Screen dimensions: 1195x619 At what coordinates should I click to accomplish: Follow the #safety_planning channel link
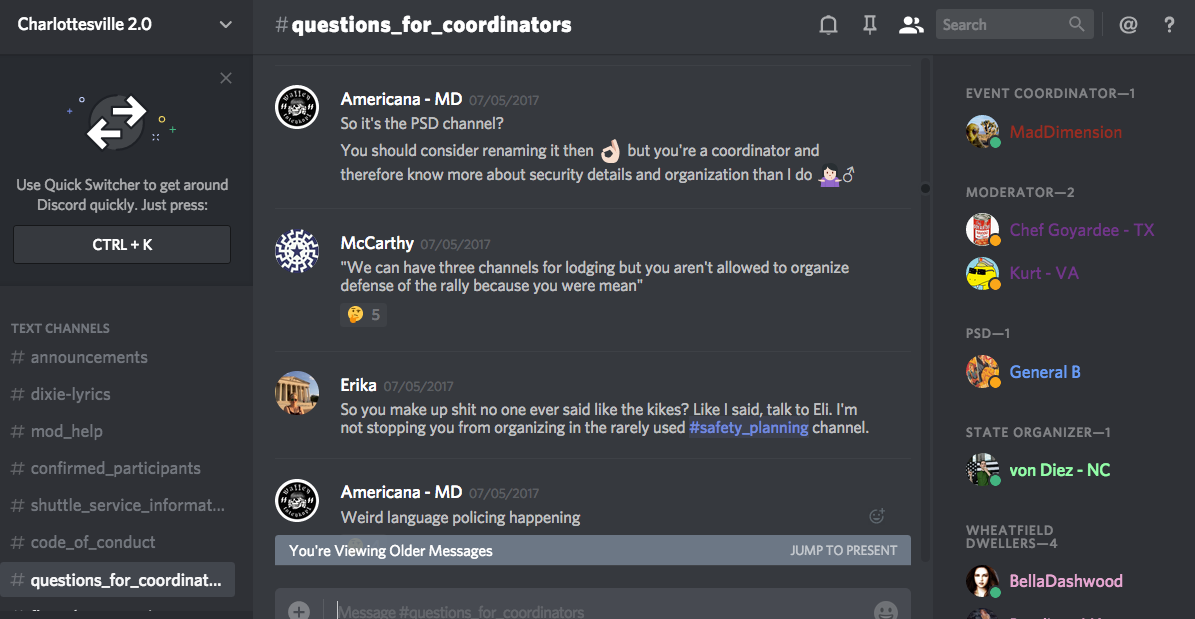click(748, 428)
